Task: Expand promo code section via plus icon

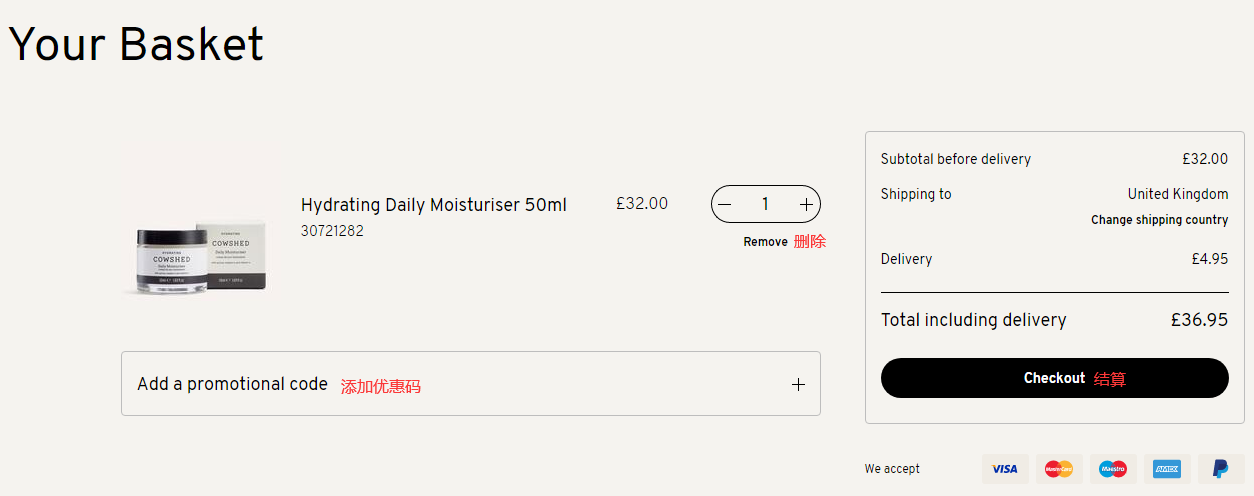Action: (798, 384)
